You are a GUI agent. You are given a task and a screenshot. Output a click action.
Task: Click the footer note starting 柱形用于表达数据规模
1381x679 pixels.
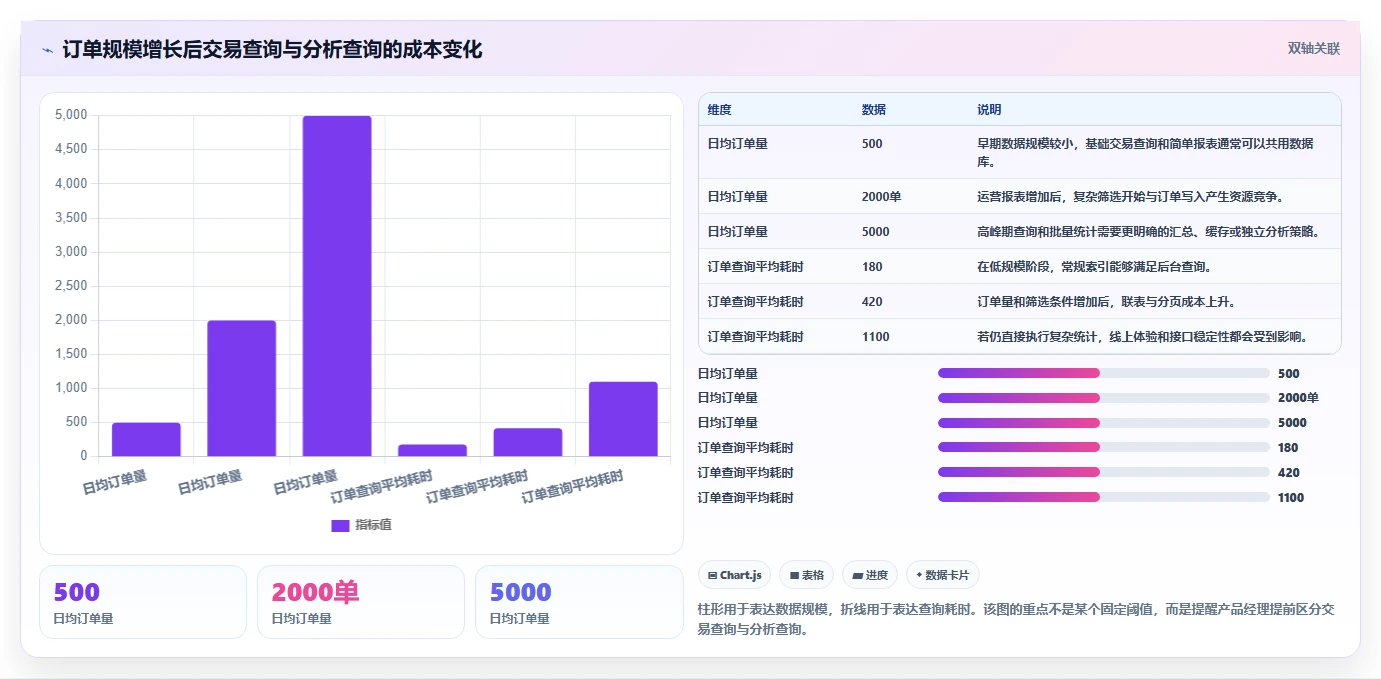click(1016, 619)
